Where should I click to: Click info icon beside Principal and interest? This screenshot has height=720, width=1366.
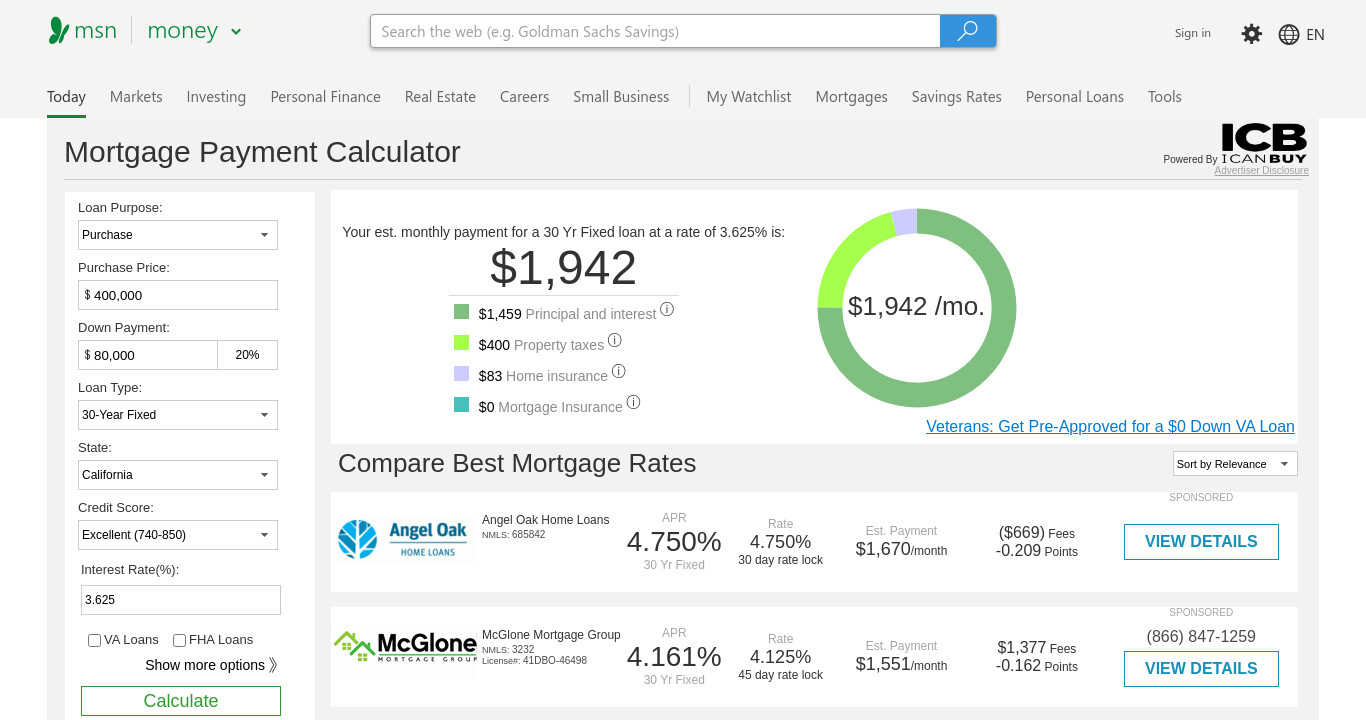[667, 310]
